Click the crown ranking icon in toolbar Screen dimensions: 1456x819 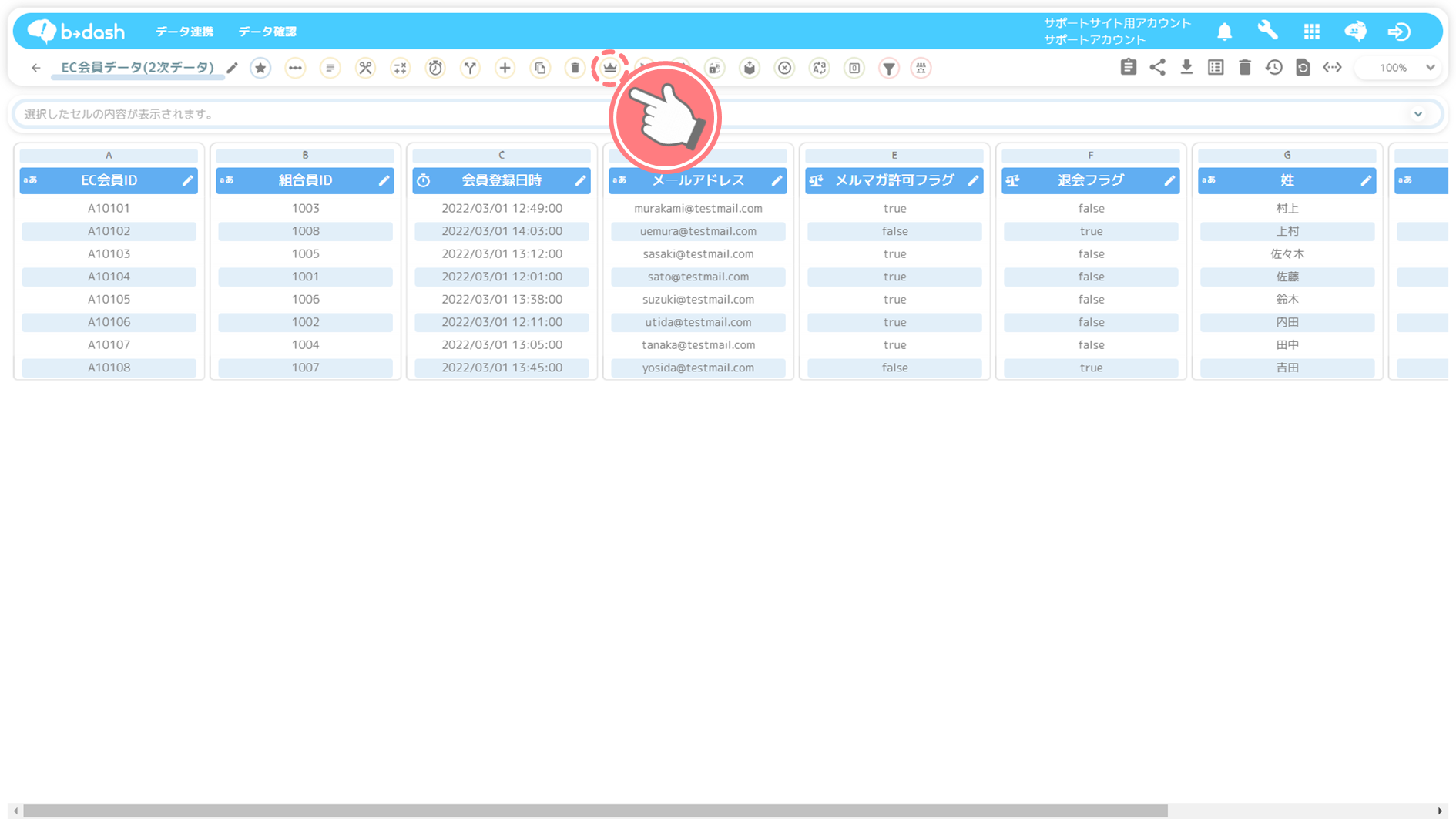(x=610, y=68)
